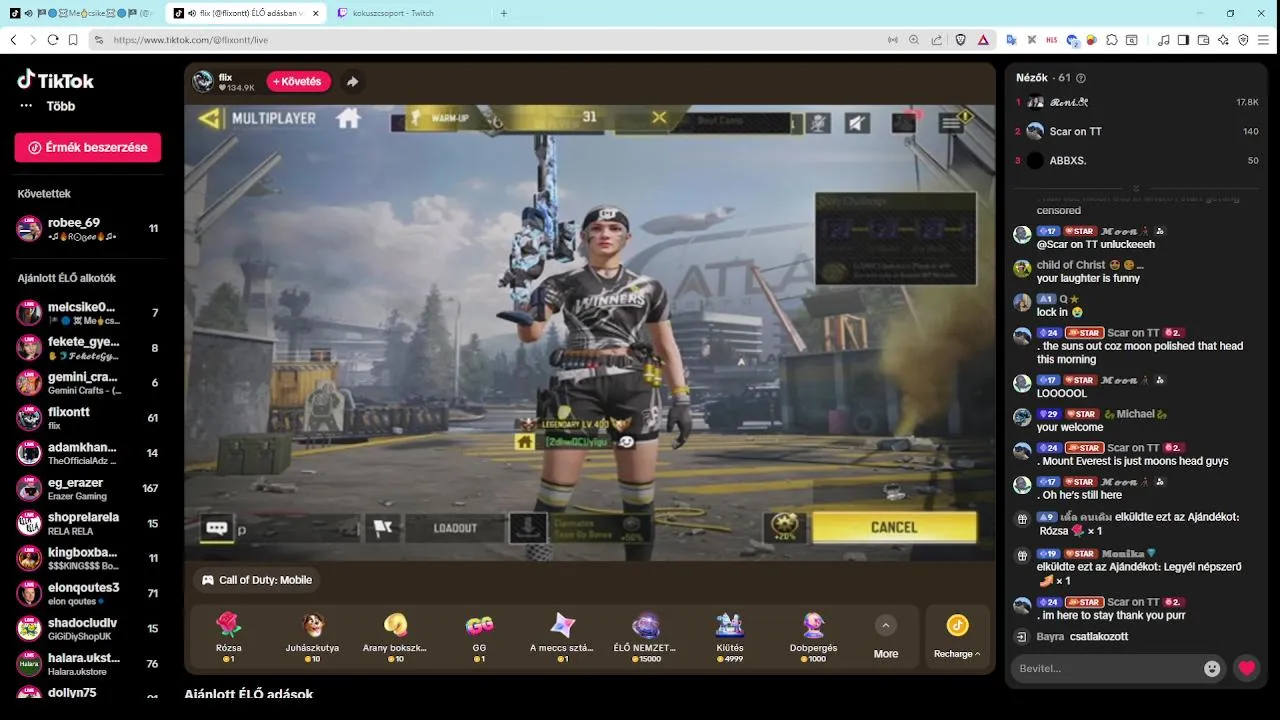Select top viewer Scar on TT

[1137, 131]
